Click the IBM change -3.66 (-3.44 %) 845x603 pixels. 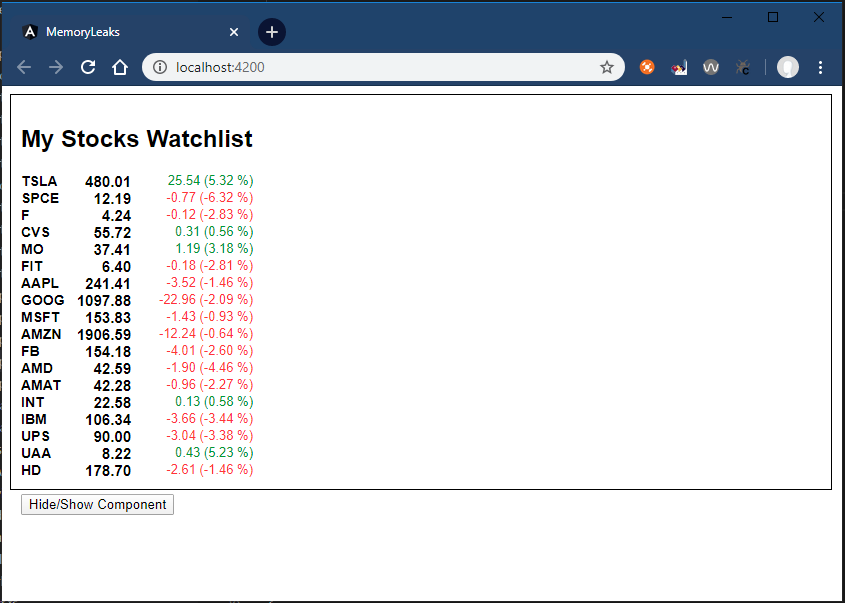pyautogui.click(x=210, y=419)
